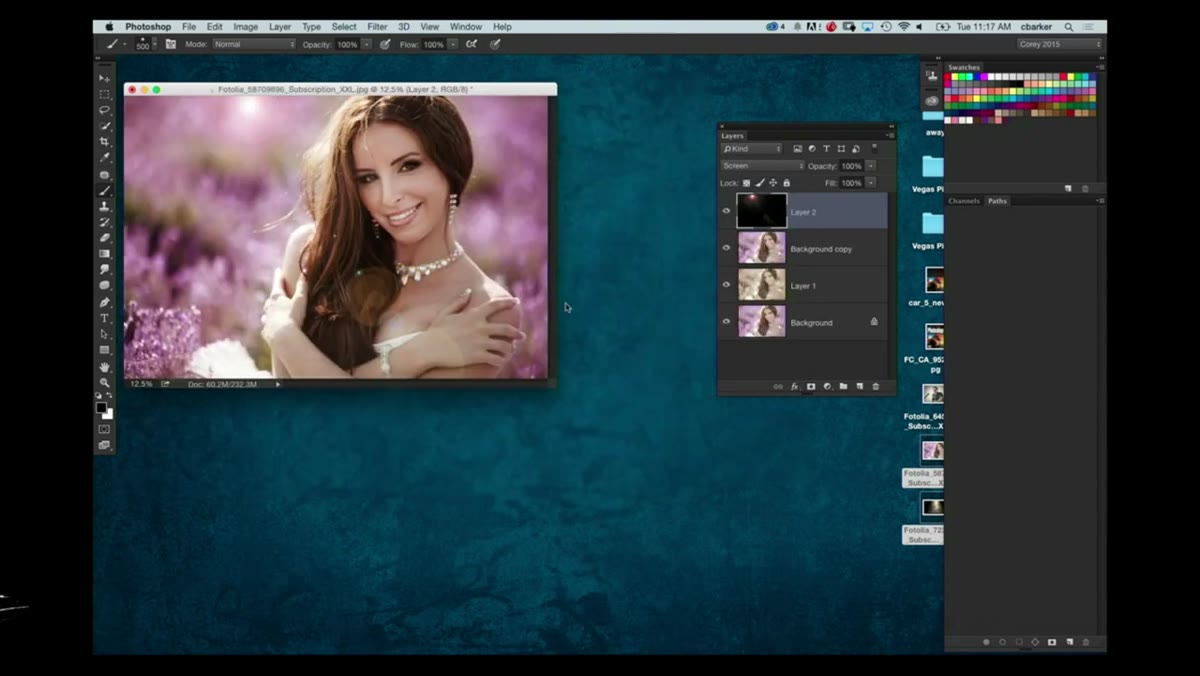Screen dimensions: 1200x676
Task: Toggle visibility of the Background layer
Action: click(727, 322)
